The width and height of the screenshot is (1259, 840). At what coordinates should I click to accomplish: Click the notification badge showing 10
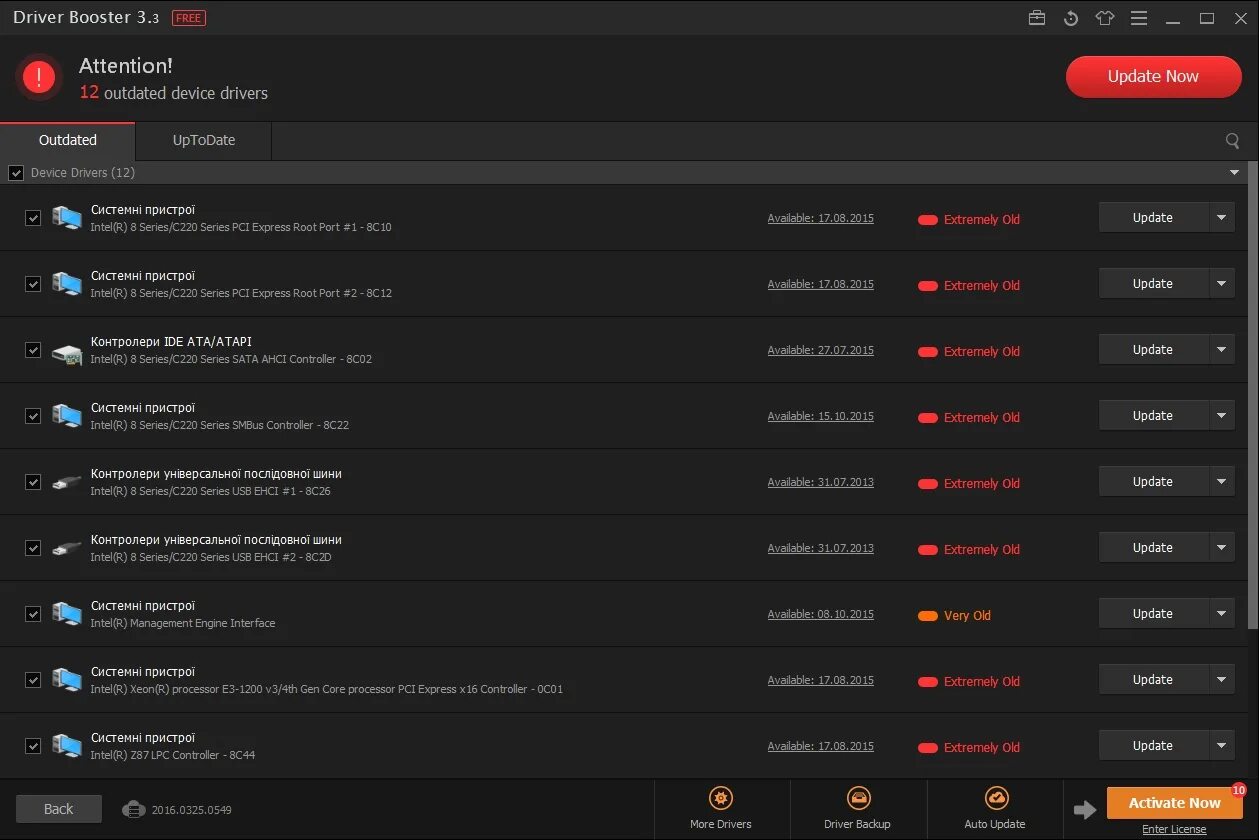(1238, 790)
